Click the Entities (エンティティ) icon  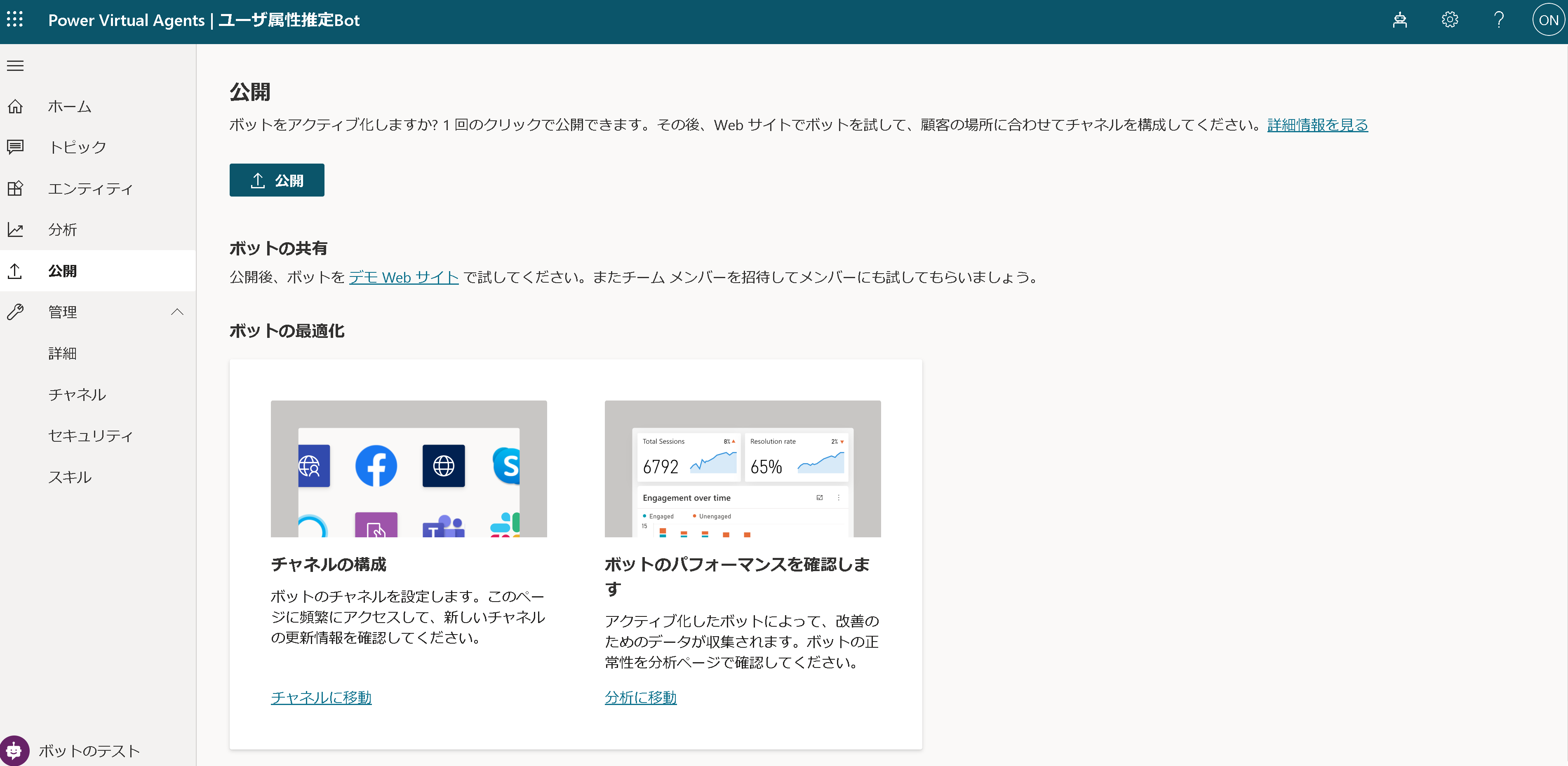click(15, 188)
